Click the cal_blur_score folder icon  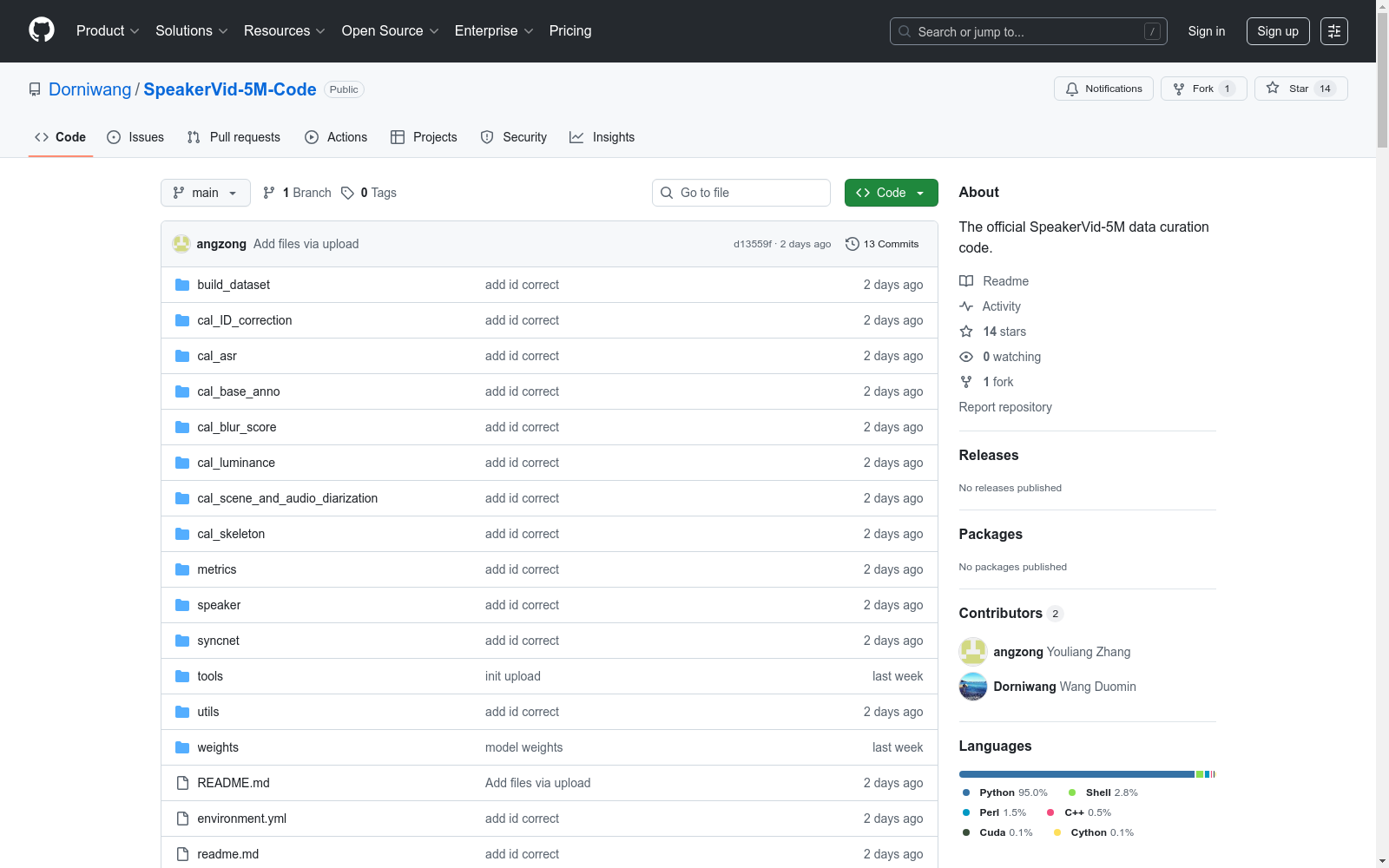click(182, 427)
